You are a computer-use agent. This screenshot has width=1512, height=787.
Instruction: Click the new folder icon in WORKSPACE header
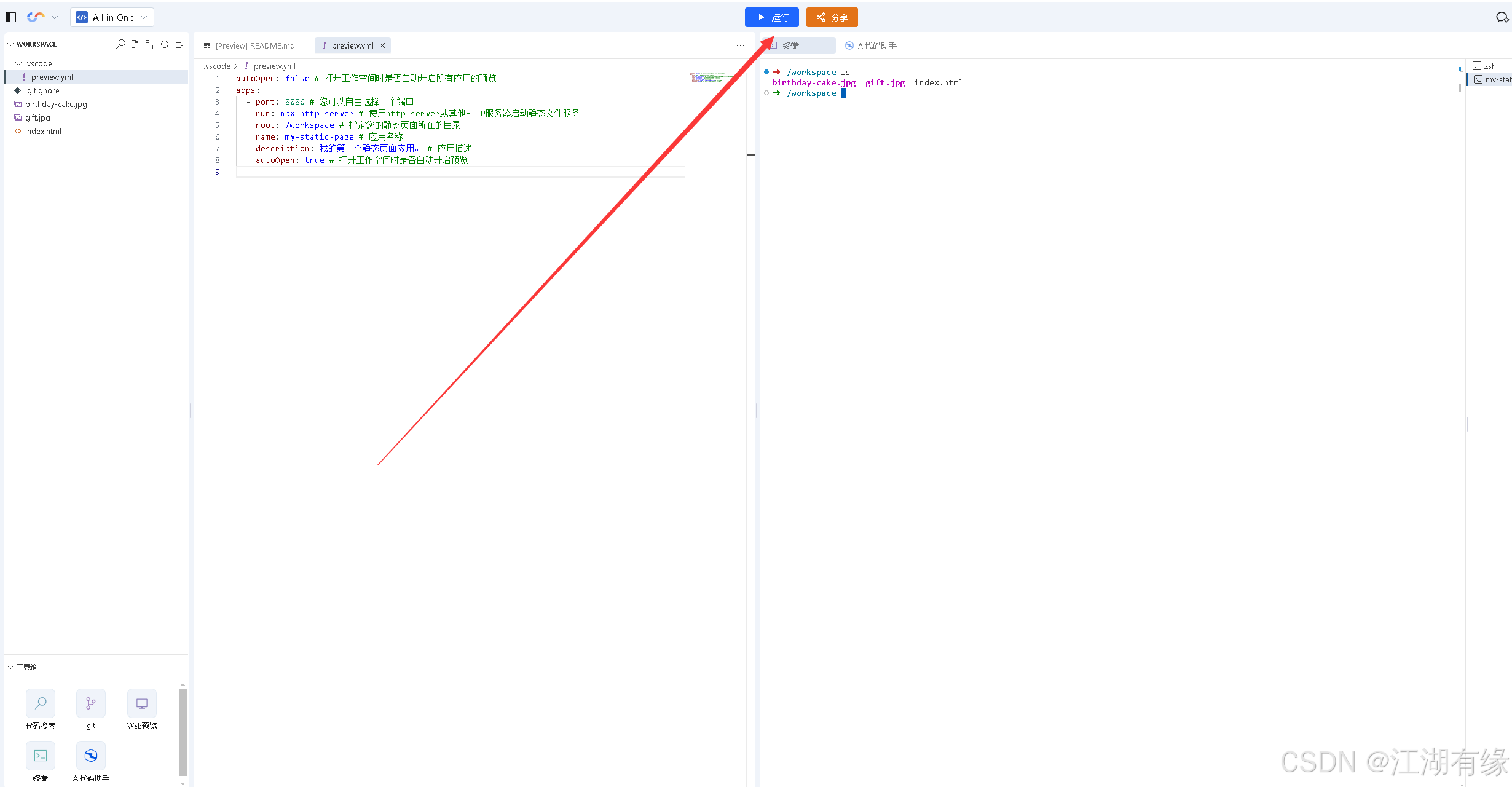(x=150, y=44)
